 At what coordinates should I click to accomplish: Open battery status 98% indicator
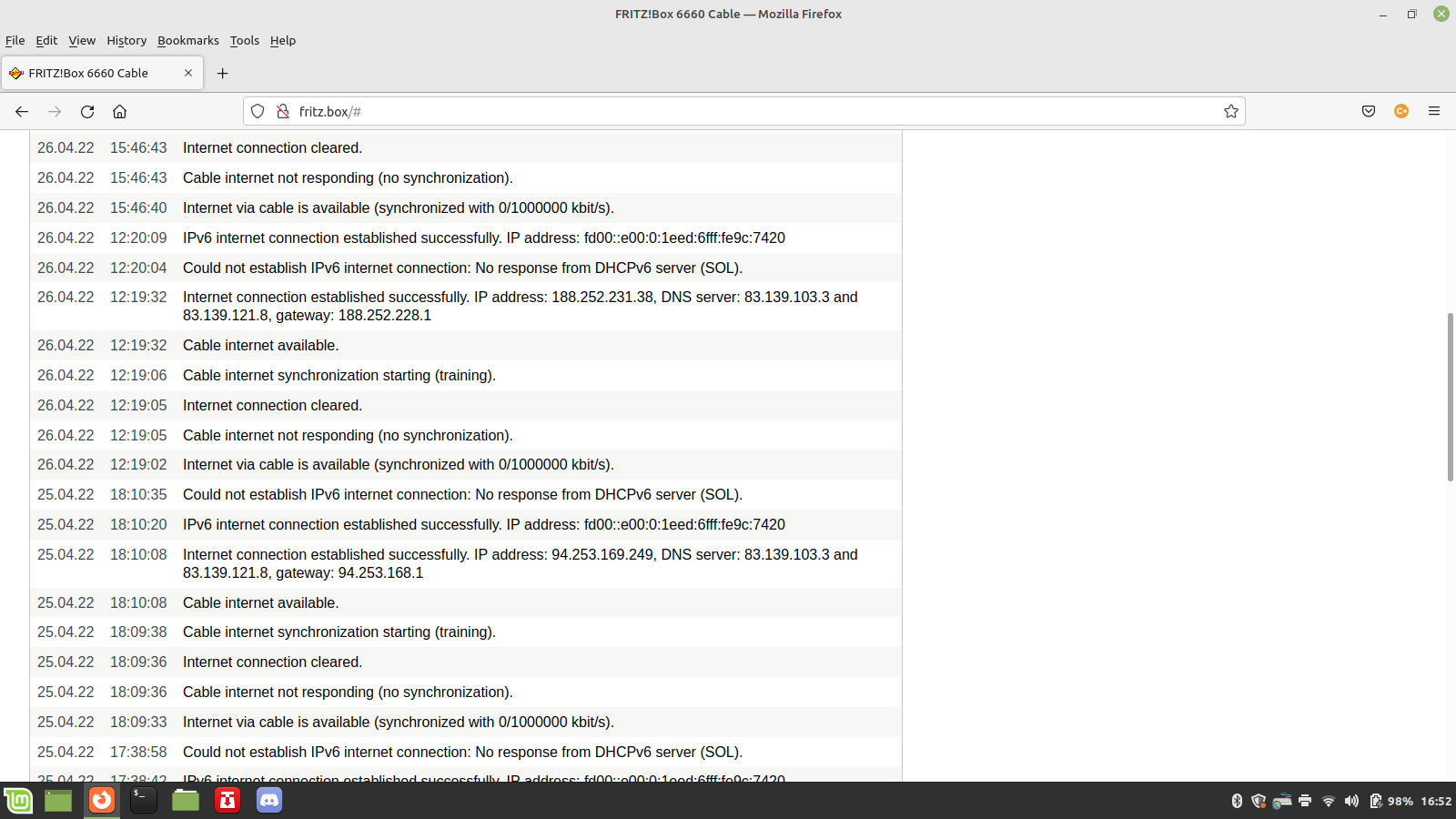(1391, 801)
